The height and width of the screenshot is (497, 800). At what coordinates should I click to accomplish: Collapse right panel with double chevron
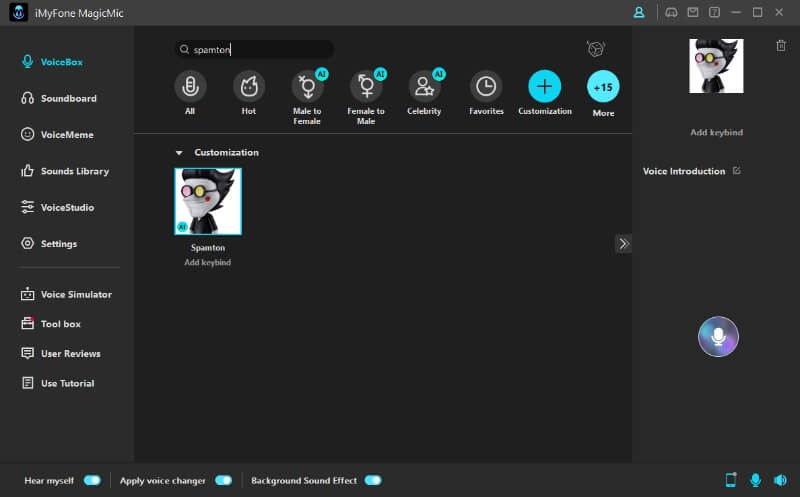(x=623, y=243)
